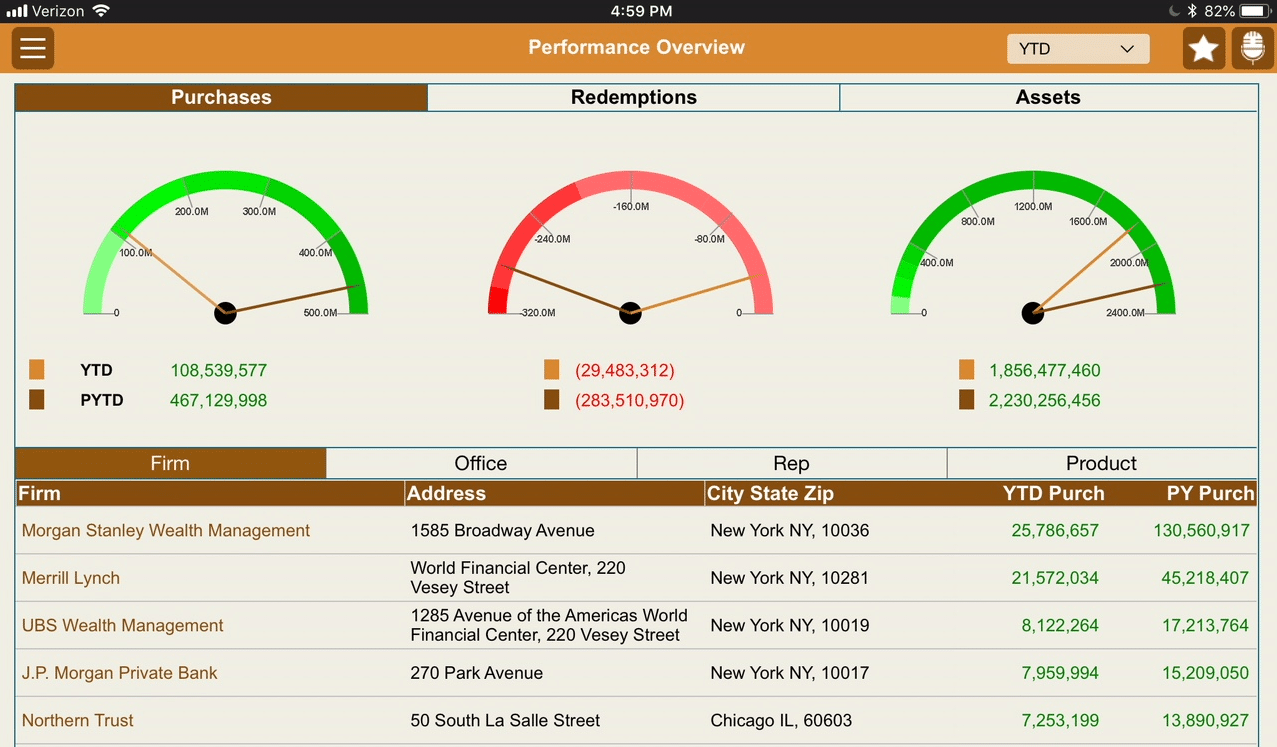This screenshot has width=1277, height=747.
Task: Switch to the Redemptions tab
Action: click(634, 97)
